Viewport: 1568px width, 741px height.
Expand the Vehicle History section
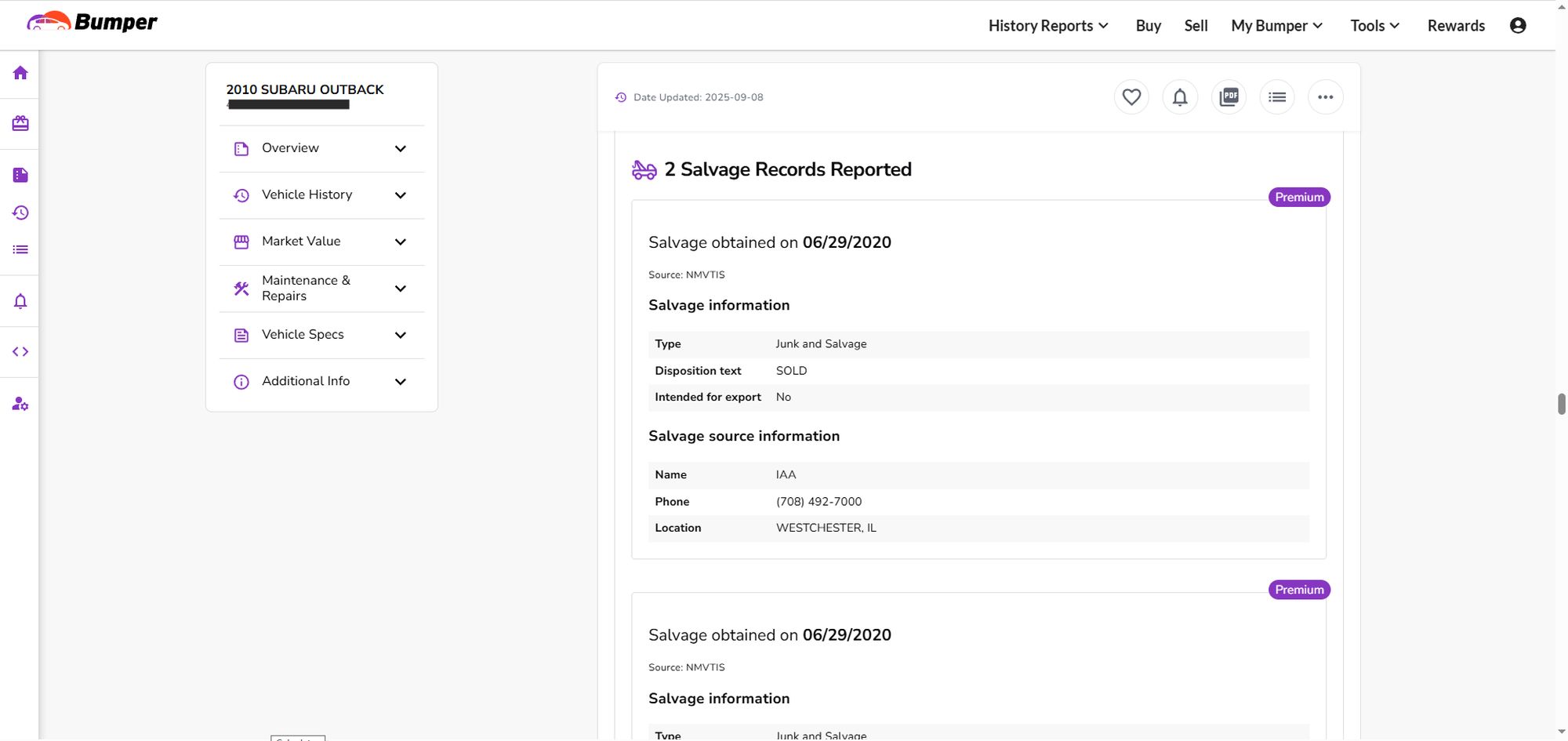tap(321, 195)
